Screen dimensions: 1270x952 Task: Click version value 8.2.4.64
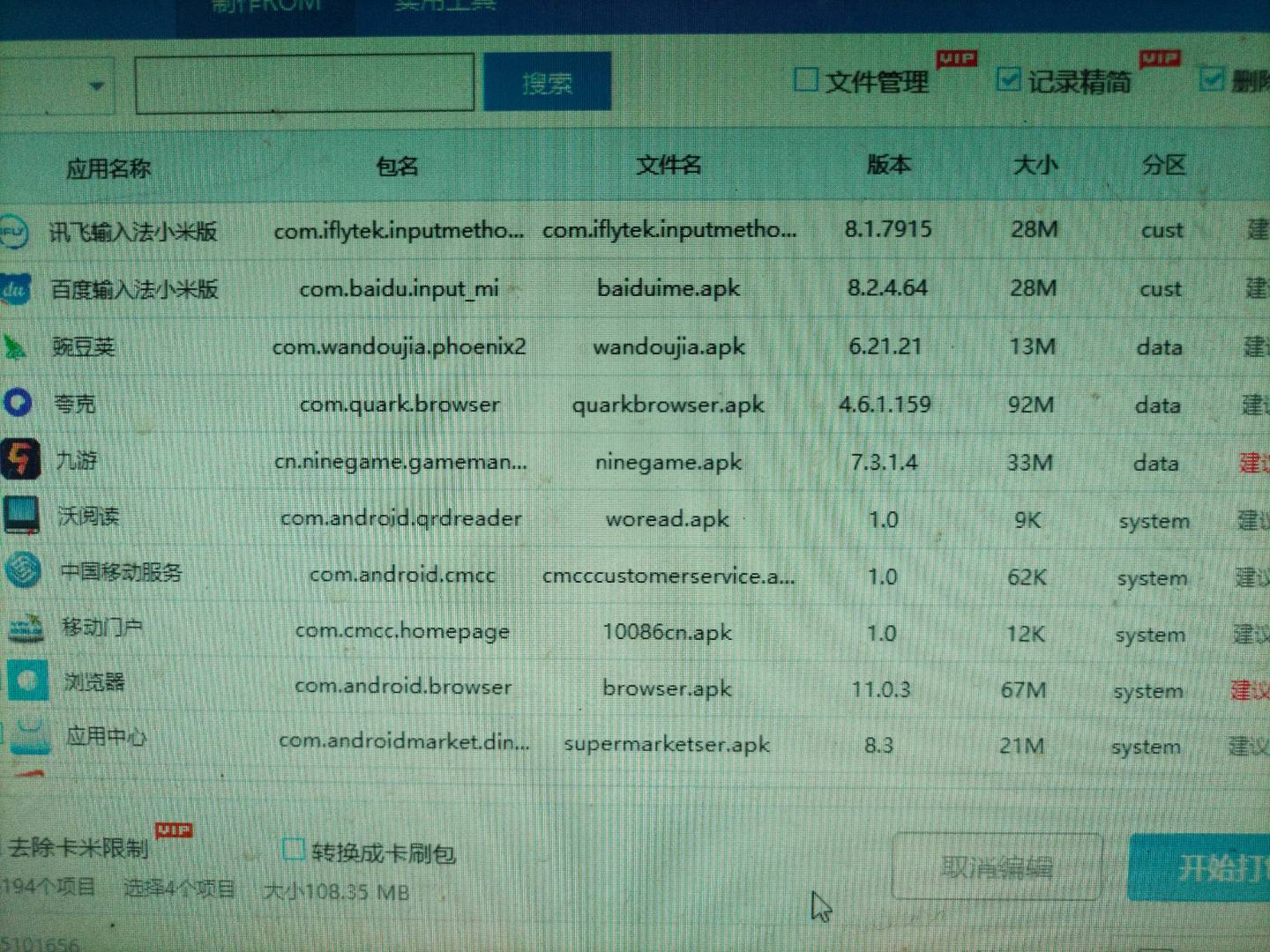click(x=887, y=288)
